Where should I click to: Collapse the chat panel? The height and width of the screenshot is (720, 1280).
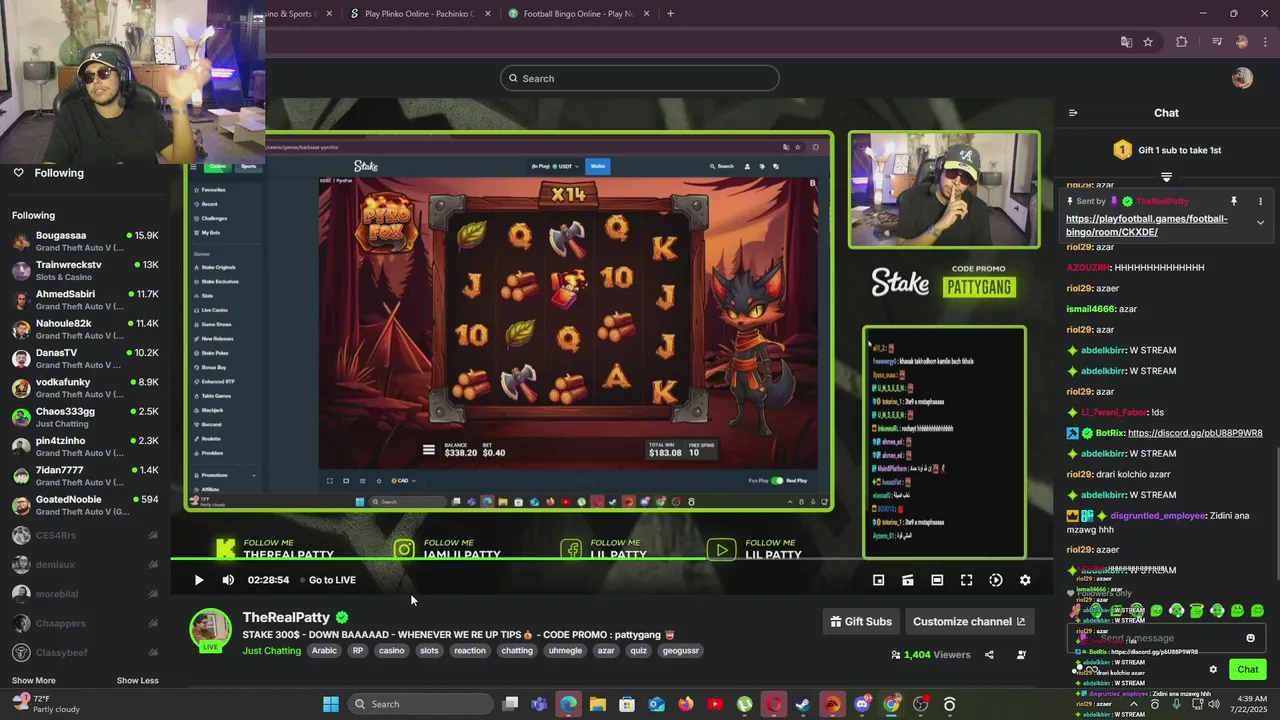point(1073,113)
